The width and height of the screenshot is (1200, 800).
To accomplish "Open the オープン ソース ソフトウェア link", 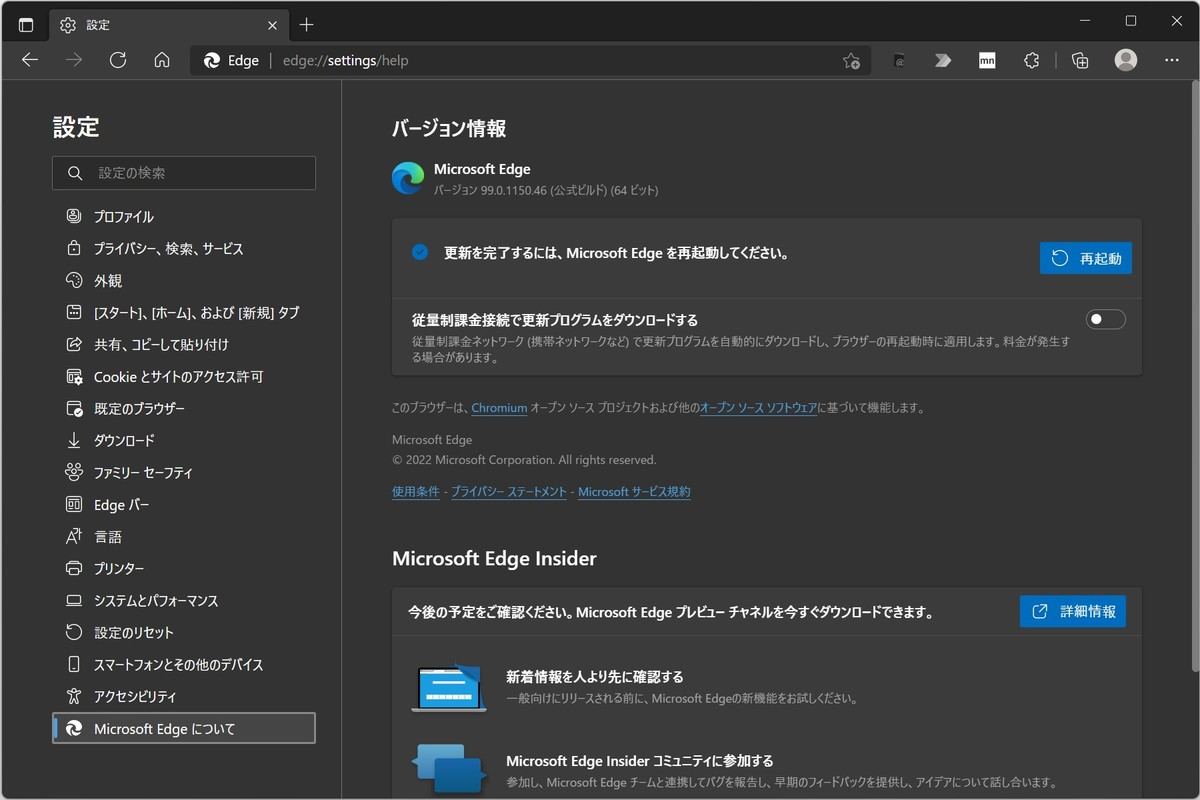I will pyautogui.click(x=759, y=408).
